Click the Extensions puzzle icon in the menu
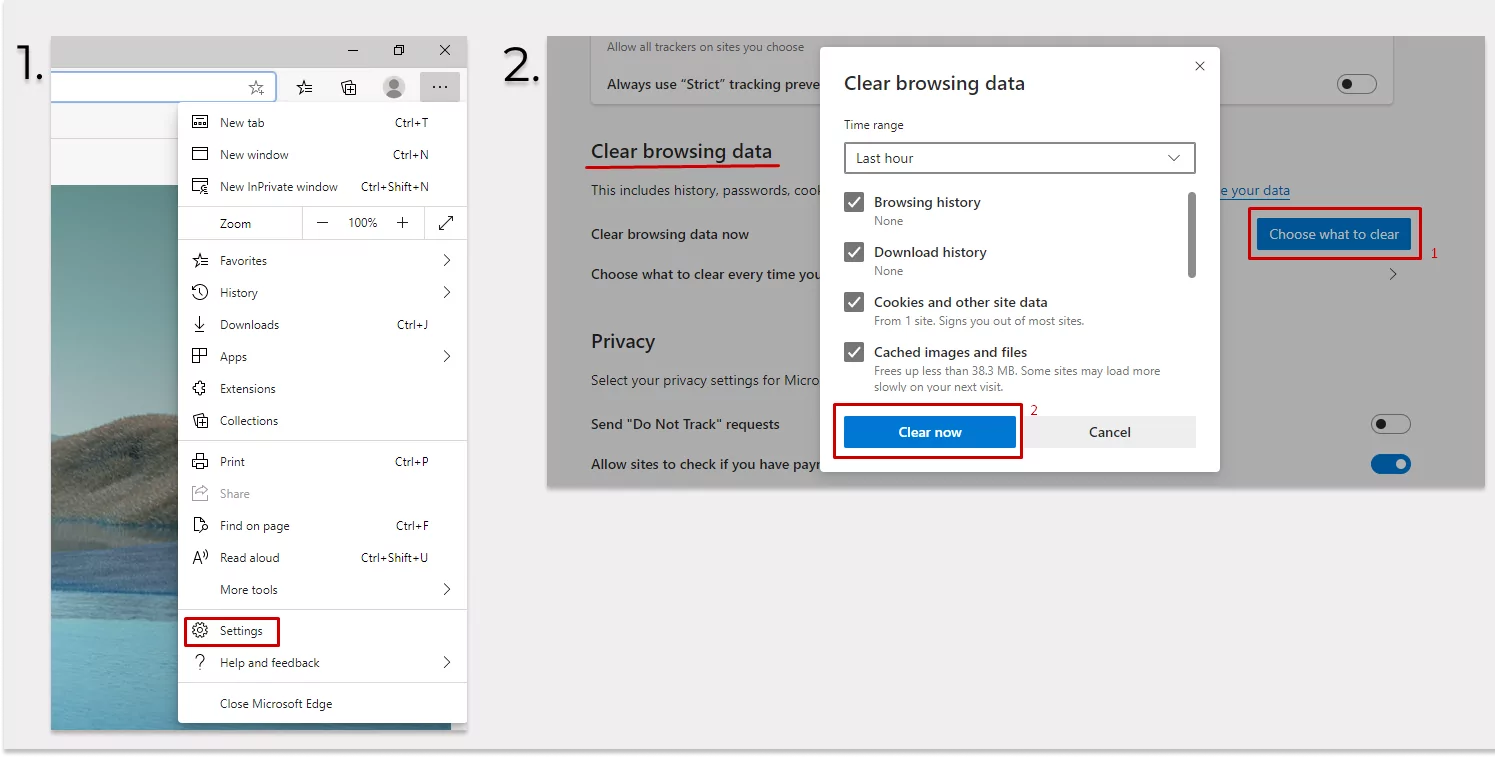This screenshot has width=1495, height=757. (x=200, y=388)
